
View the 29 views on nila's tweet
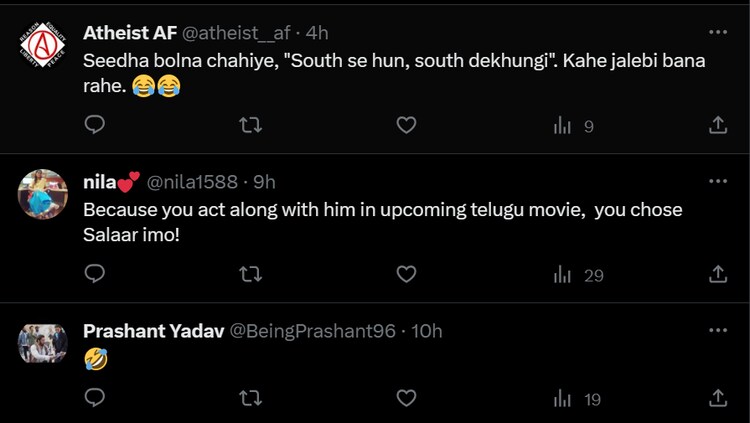[x=578, y=275]
